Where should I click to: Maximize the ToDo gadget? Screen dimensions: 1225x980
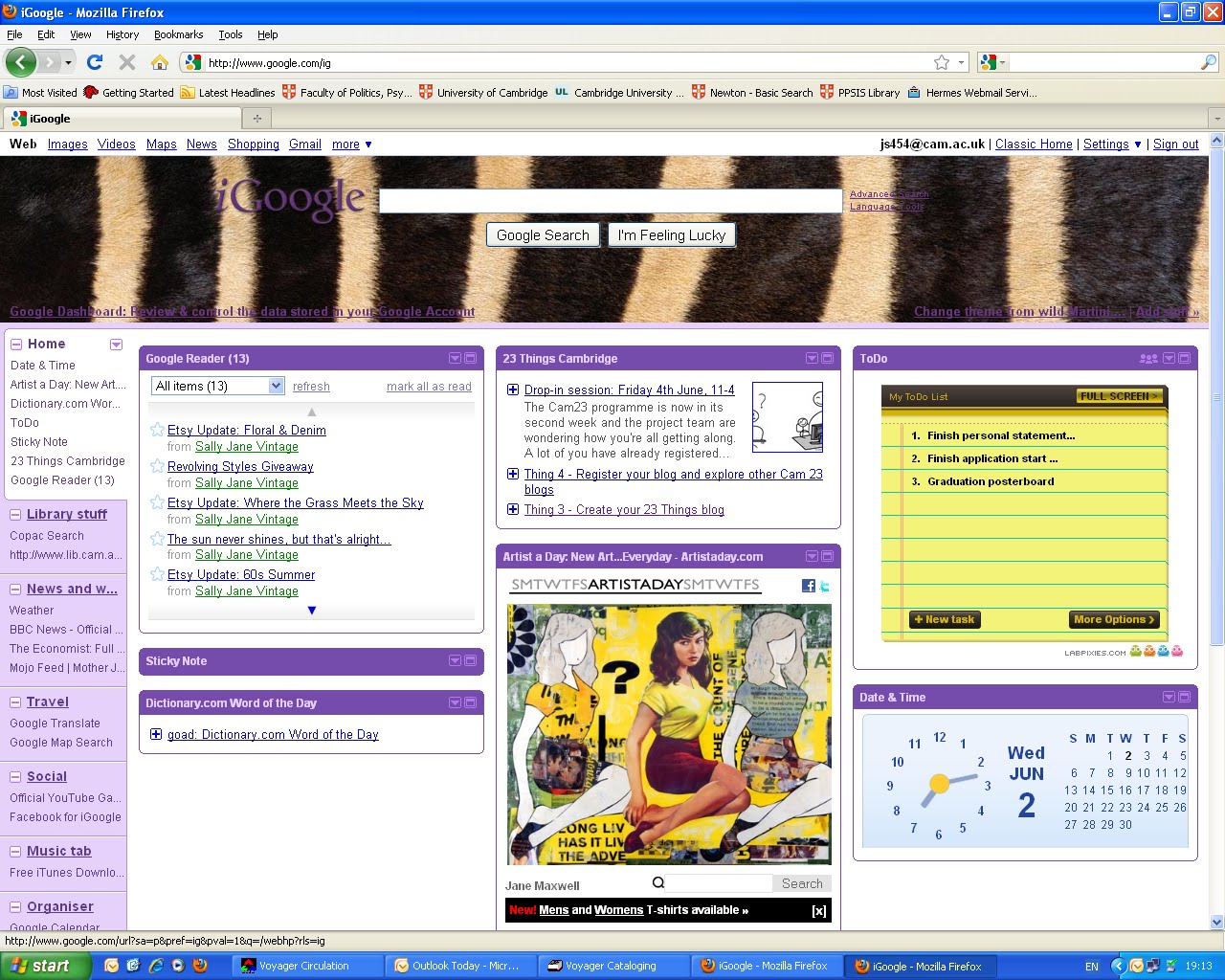pos(1184,358)
